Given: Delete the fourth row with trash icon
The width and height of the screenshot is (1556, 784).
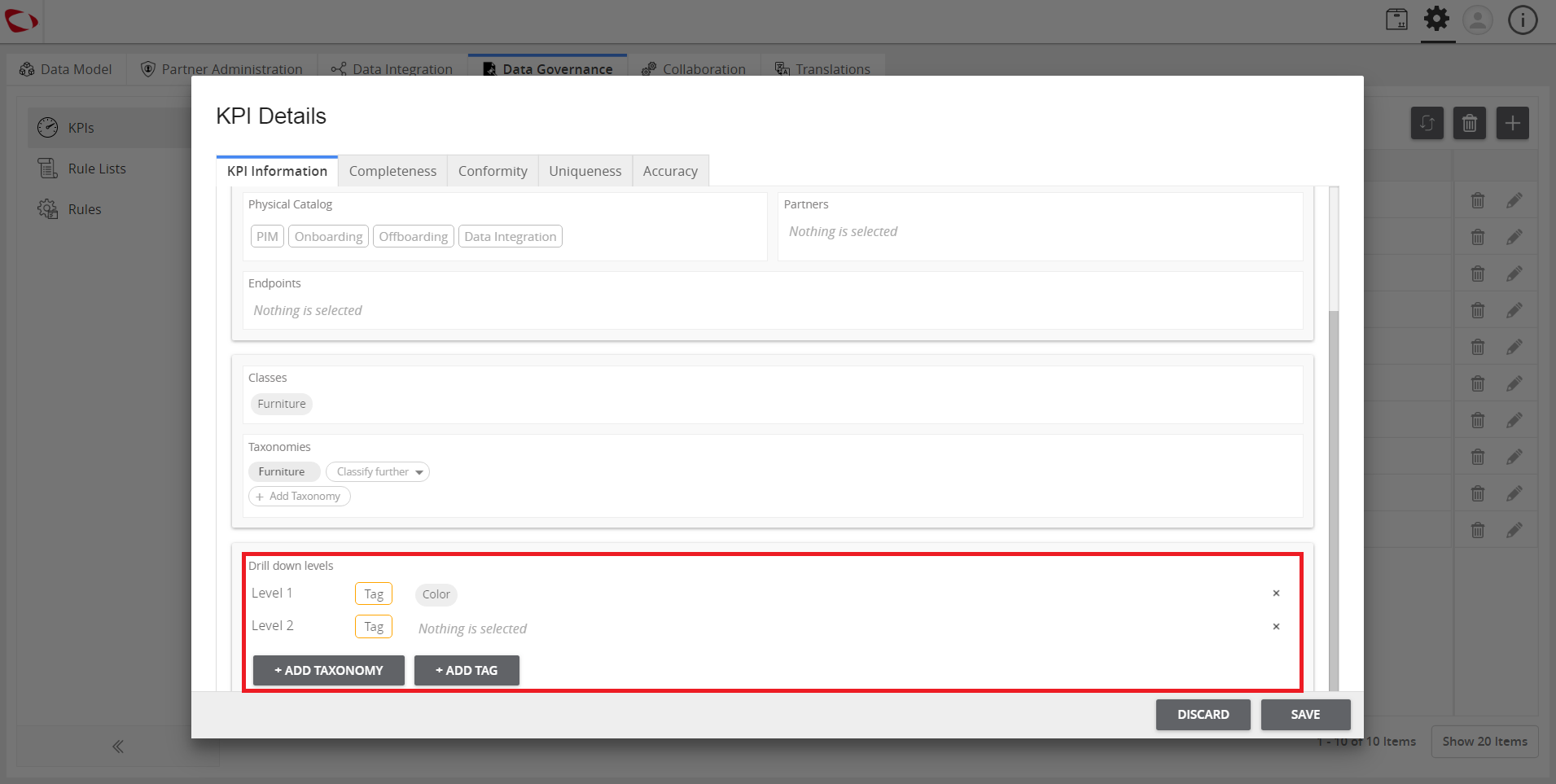Looking at the screenshot, I should click(x=1478, y=310).
